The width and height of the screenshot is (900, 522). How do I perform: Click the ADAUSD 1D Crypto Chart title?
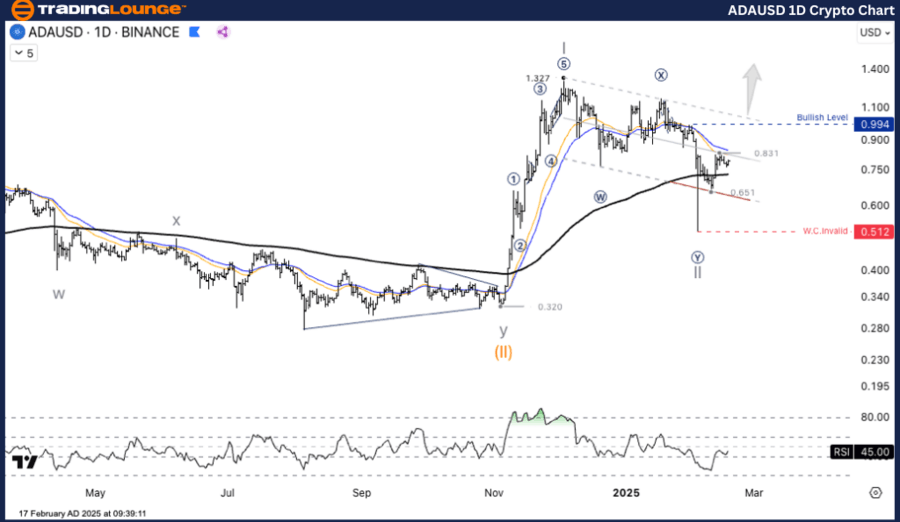pos(810,10)
